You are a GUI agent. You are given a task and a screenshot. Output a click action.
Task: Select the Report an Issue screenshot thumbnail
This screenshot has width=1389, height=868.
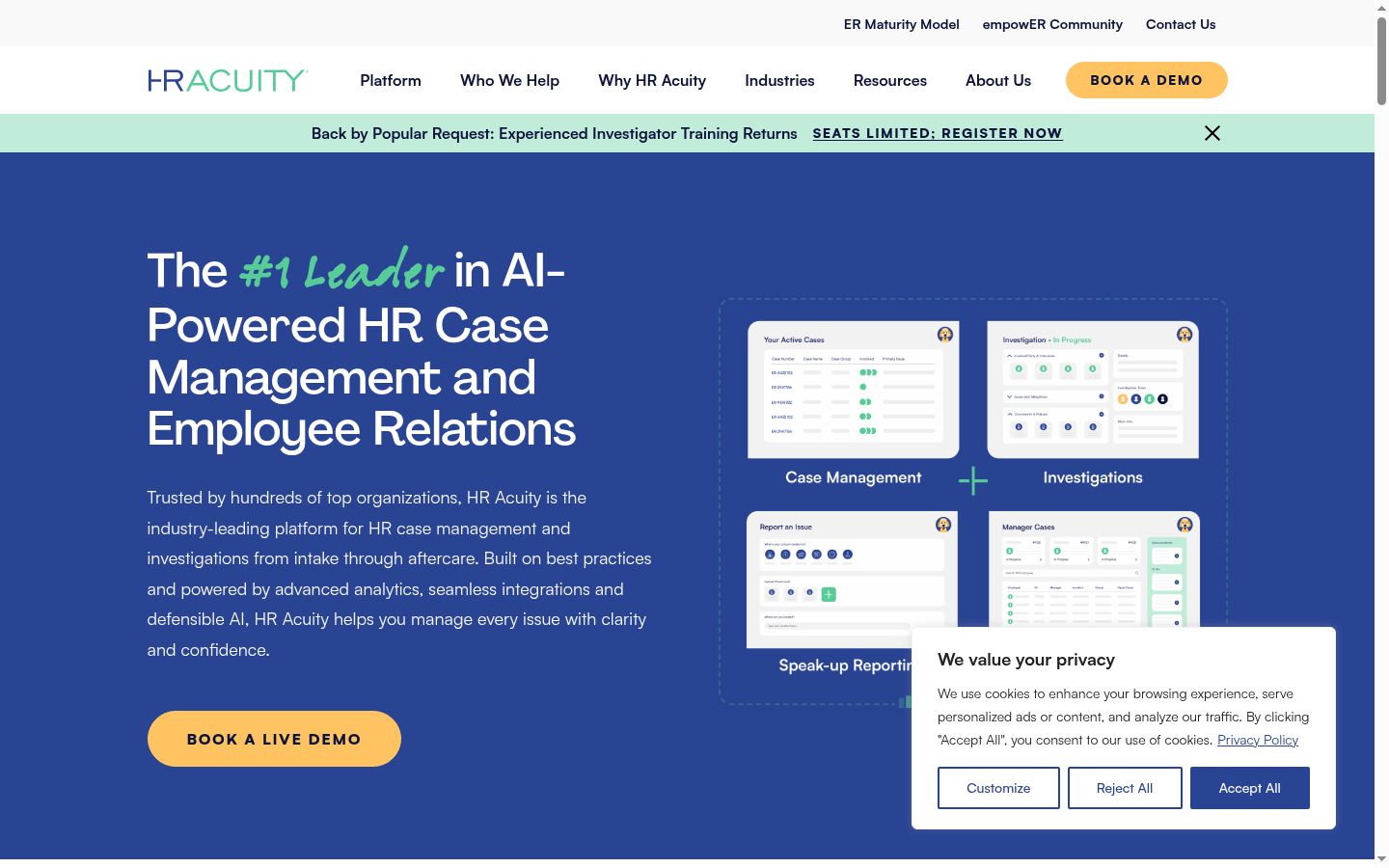[852, 580]
